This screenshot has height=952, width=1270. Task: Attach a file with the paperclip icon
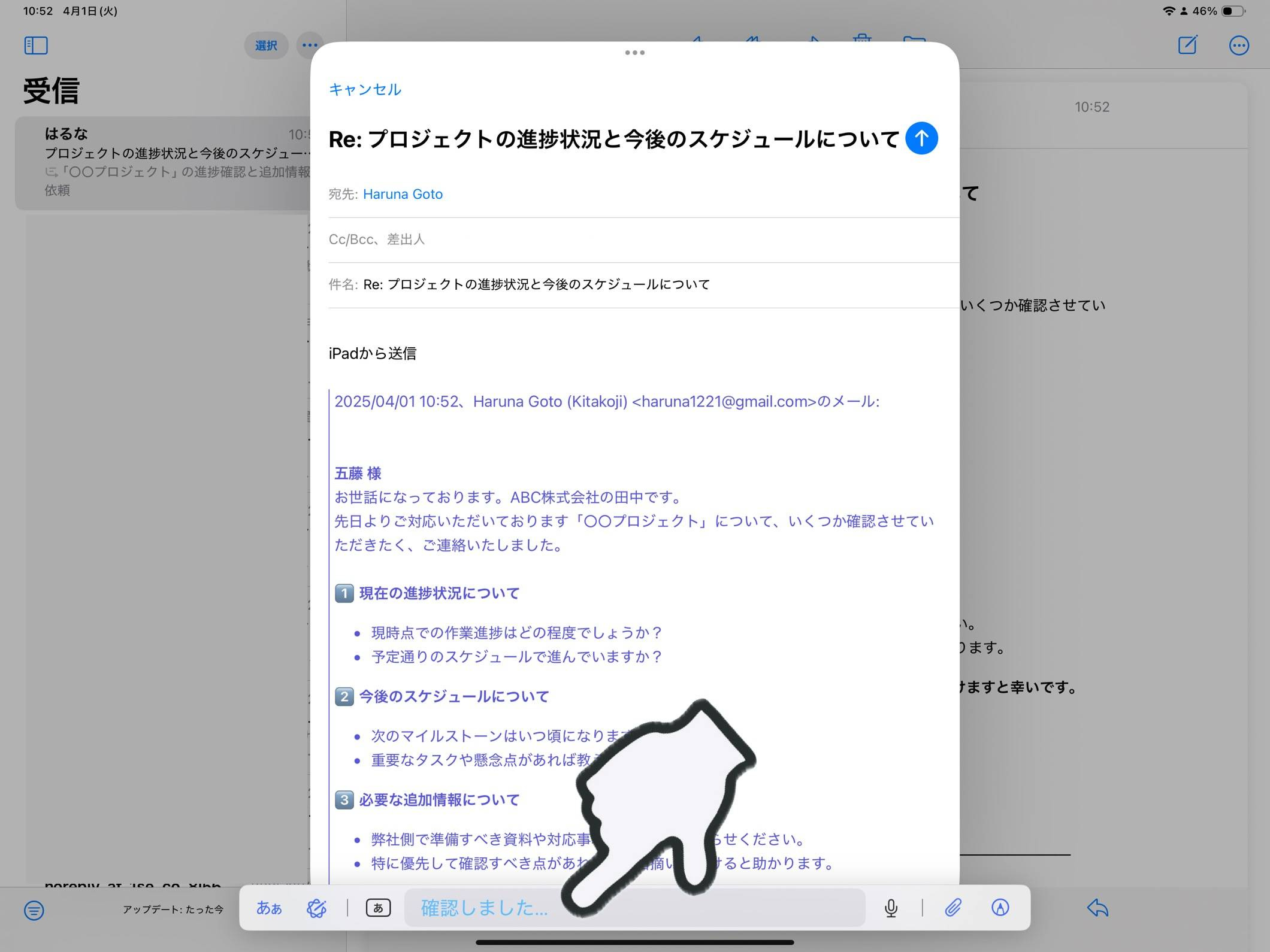[x=952, y=908]
